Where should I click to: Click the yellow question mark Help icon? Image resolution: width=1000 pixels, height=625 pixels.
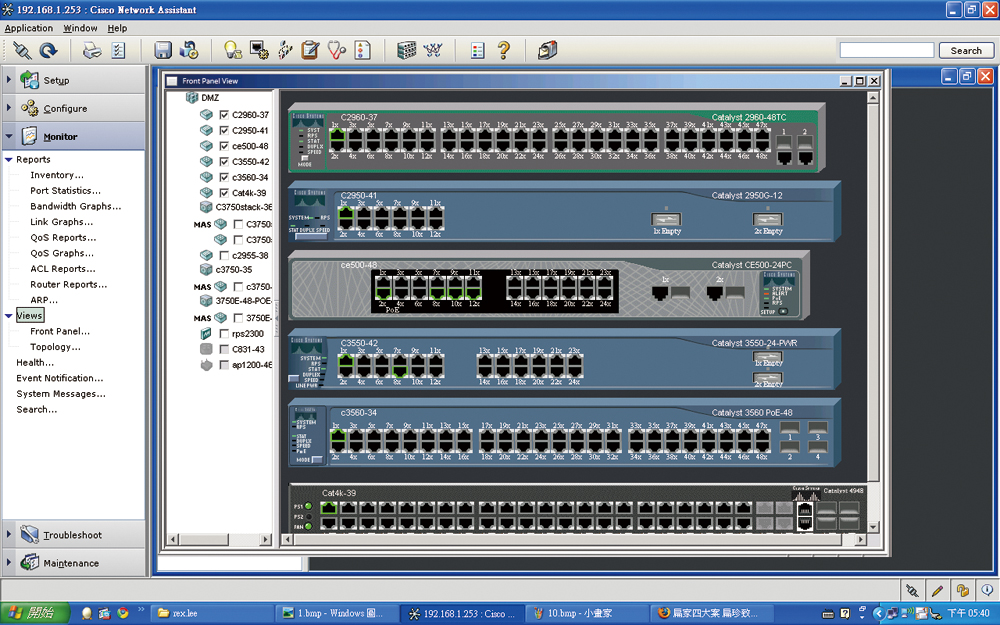[x=504, y=50]
